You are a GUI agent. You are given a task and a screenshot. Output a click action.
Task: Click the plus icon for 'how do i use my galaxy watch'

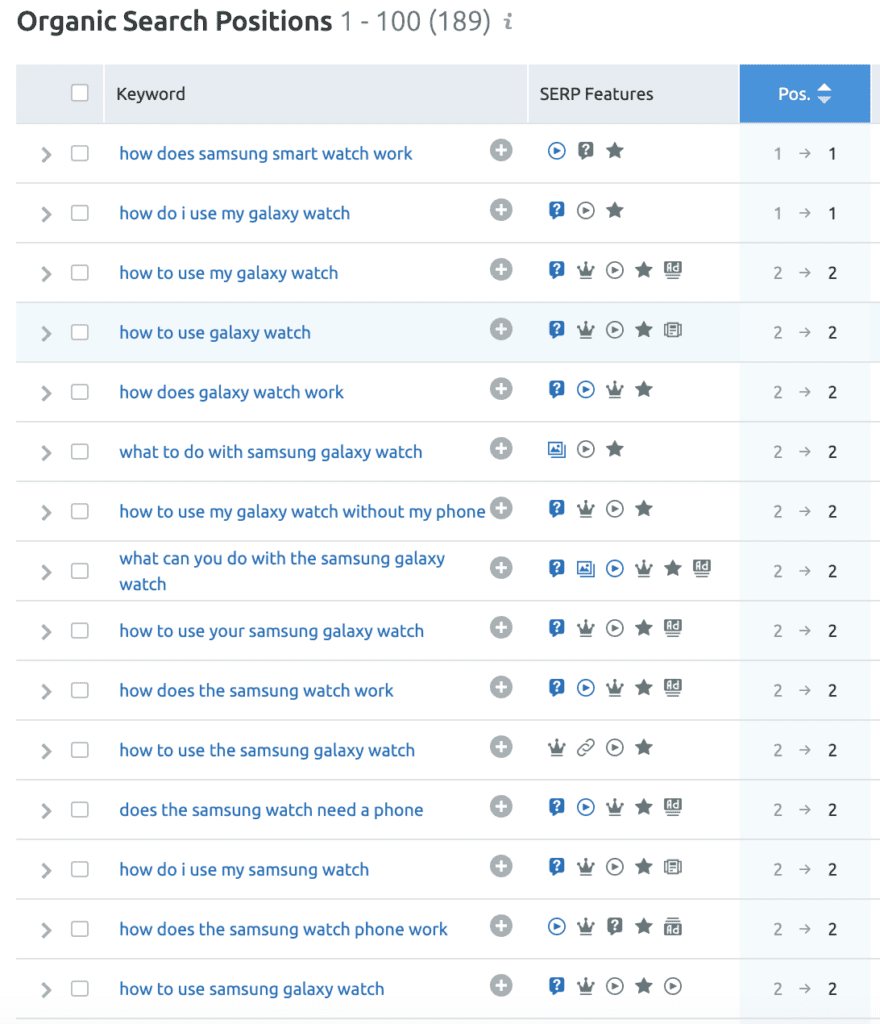(501, 210)
